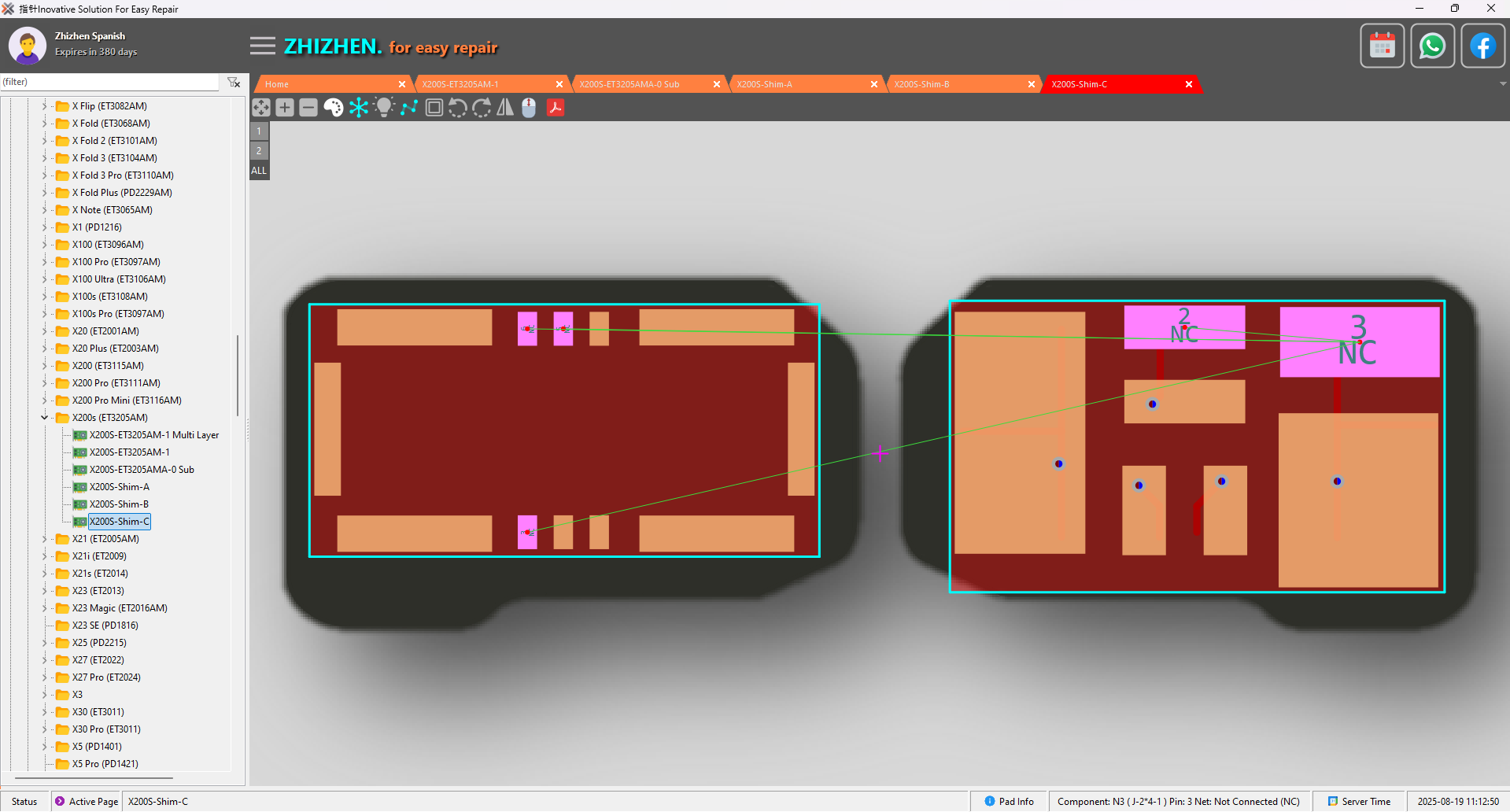Click the zoom in plus icon
The image size is (1510, 812).
tap(285, 108)
